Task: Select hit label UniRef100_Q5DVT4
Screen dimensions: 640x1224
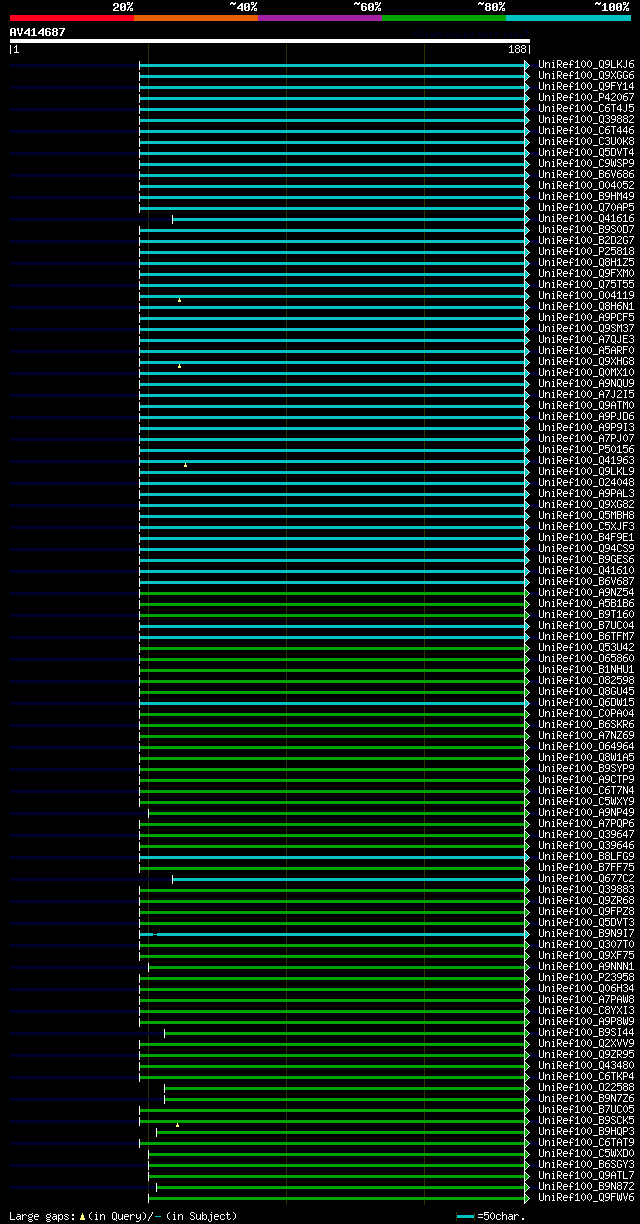Action: [586, 153]
